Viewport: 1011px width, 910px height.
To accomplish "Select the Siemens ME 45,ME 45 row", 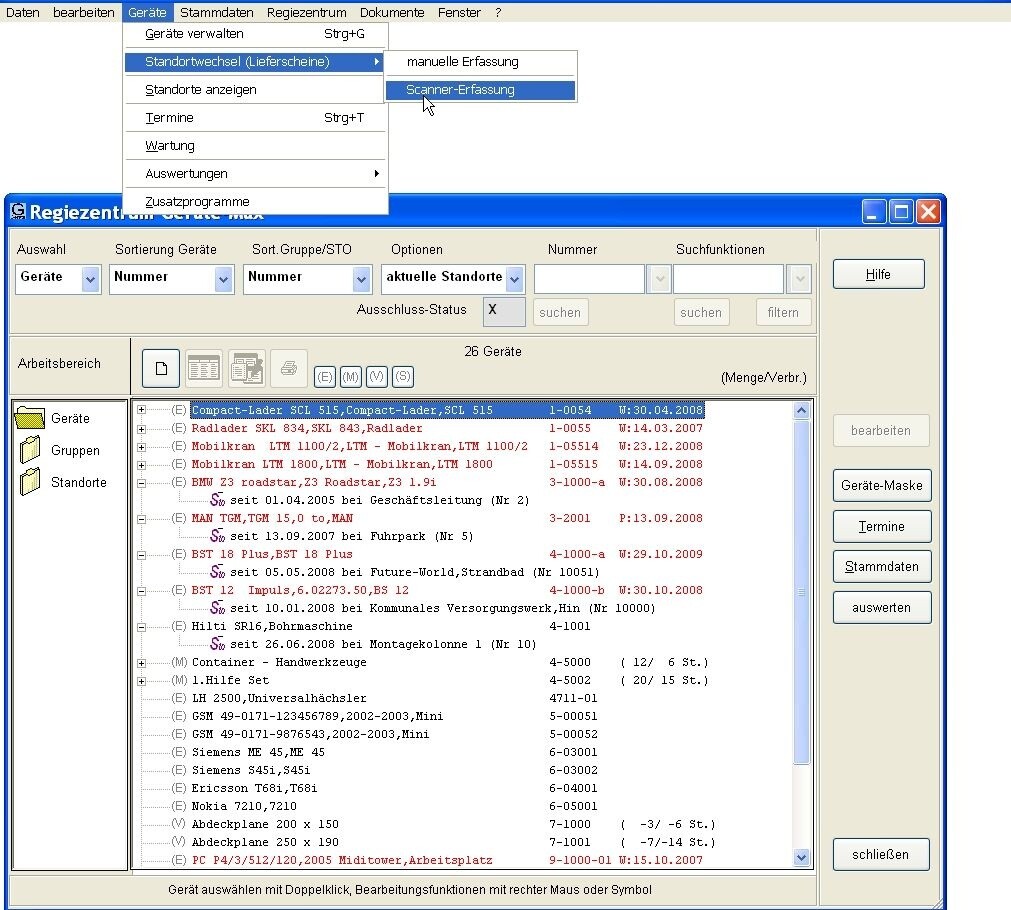I will (395, 752).
